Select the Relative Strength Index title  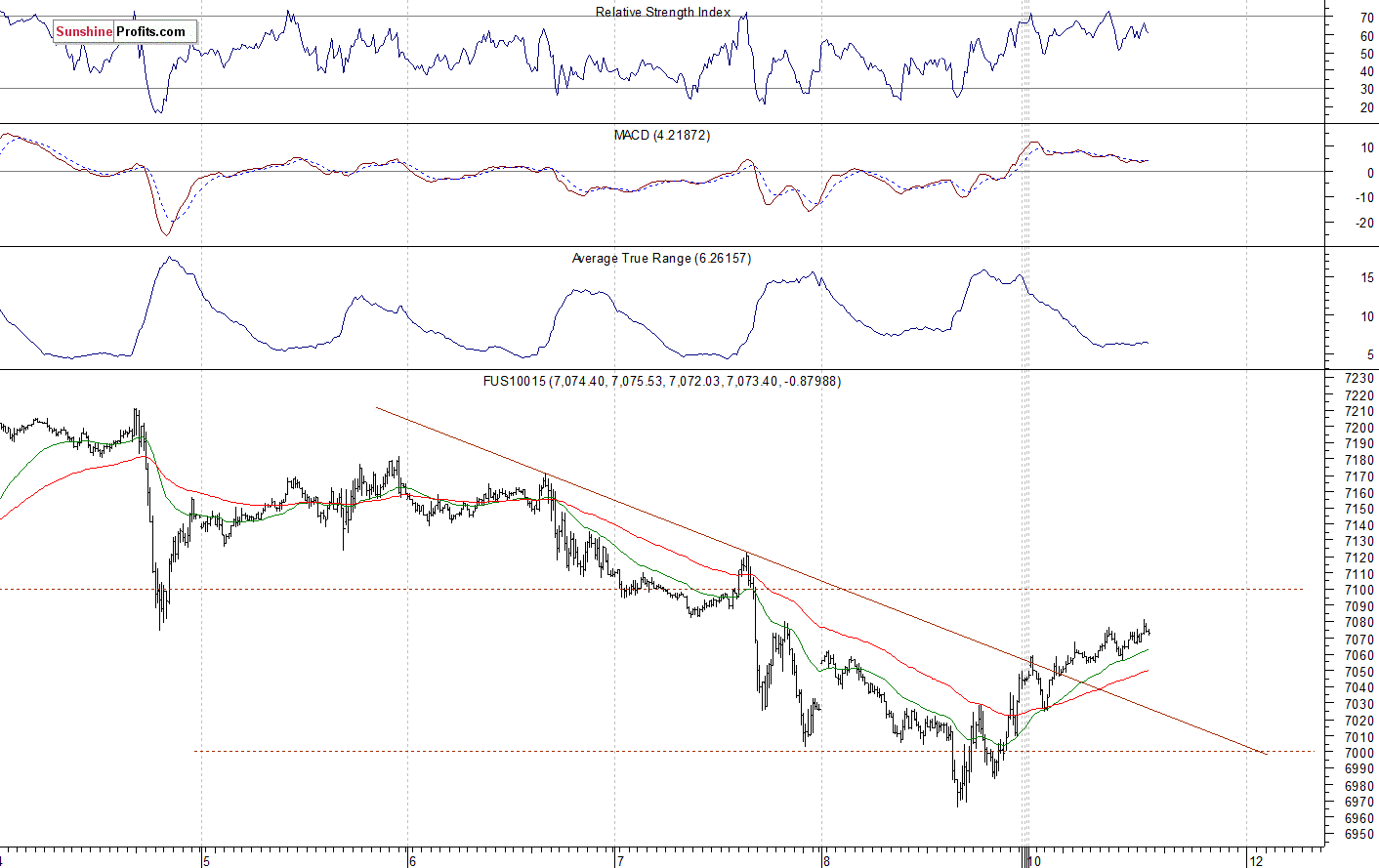point(663,12)
